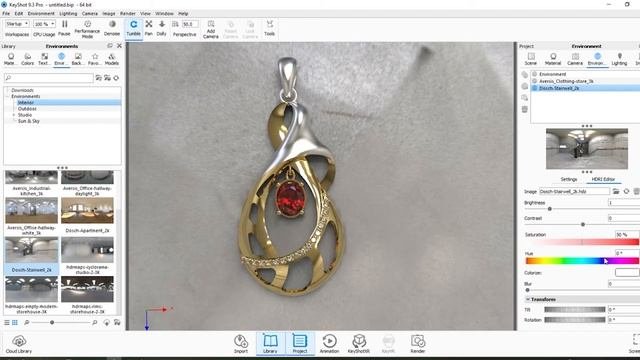This screenshot has height=360, width=640.
Task: Click the Perspective icon in toolbar
Action: 176,25
